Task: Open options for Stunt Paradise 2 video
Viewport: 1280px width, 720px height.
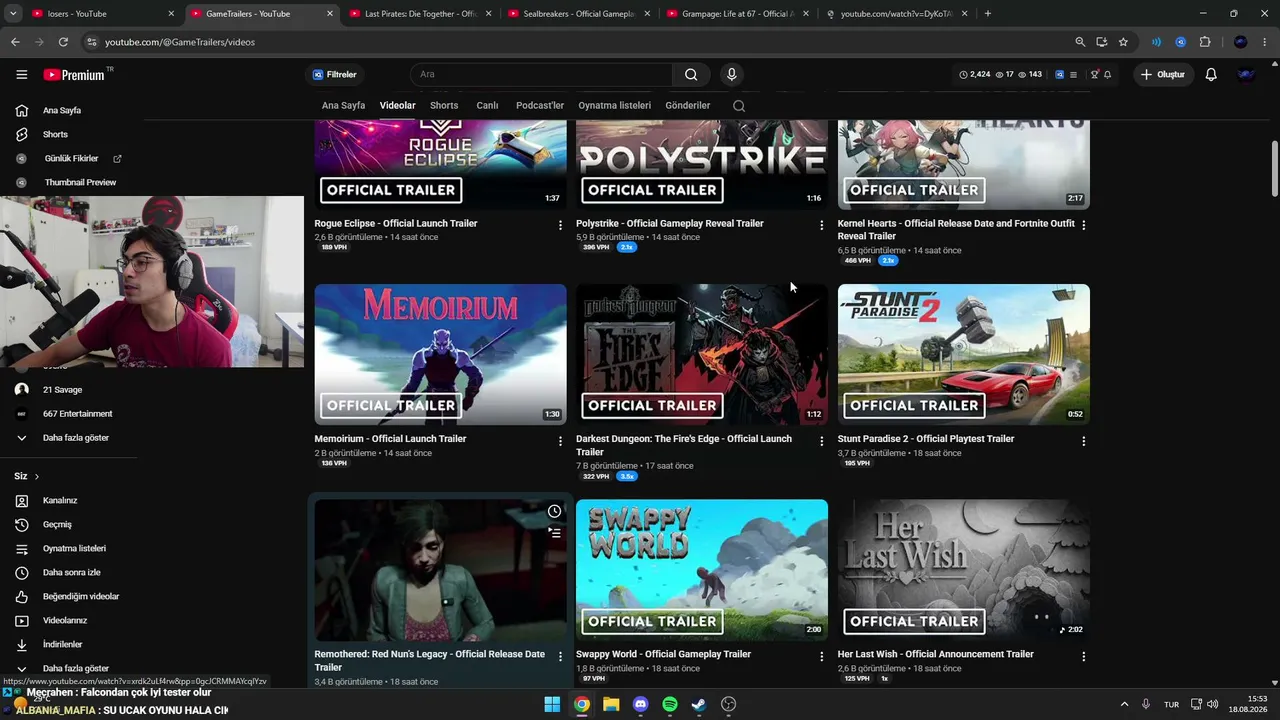Action: (1084, 441)
